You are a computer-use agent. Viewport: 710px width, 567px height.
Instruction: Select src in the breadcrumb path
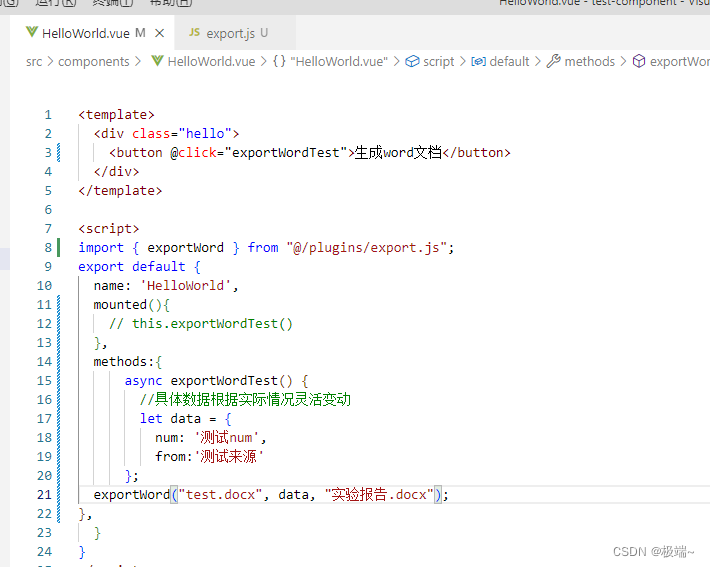point(34,62)
